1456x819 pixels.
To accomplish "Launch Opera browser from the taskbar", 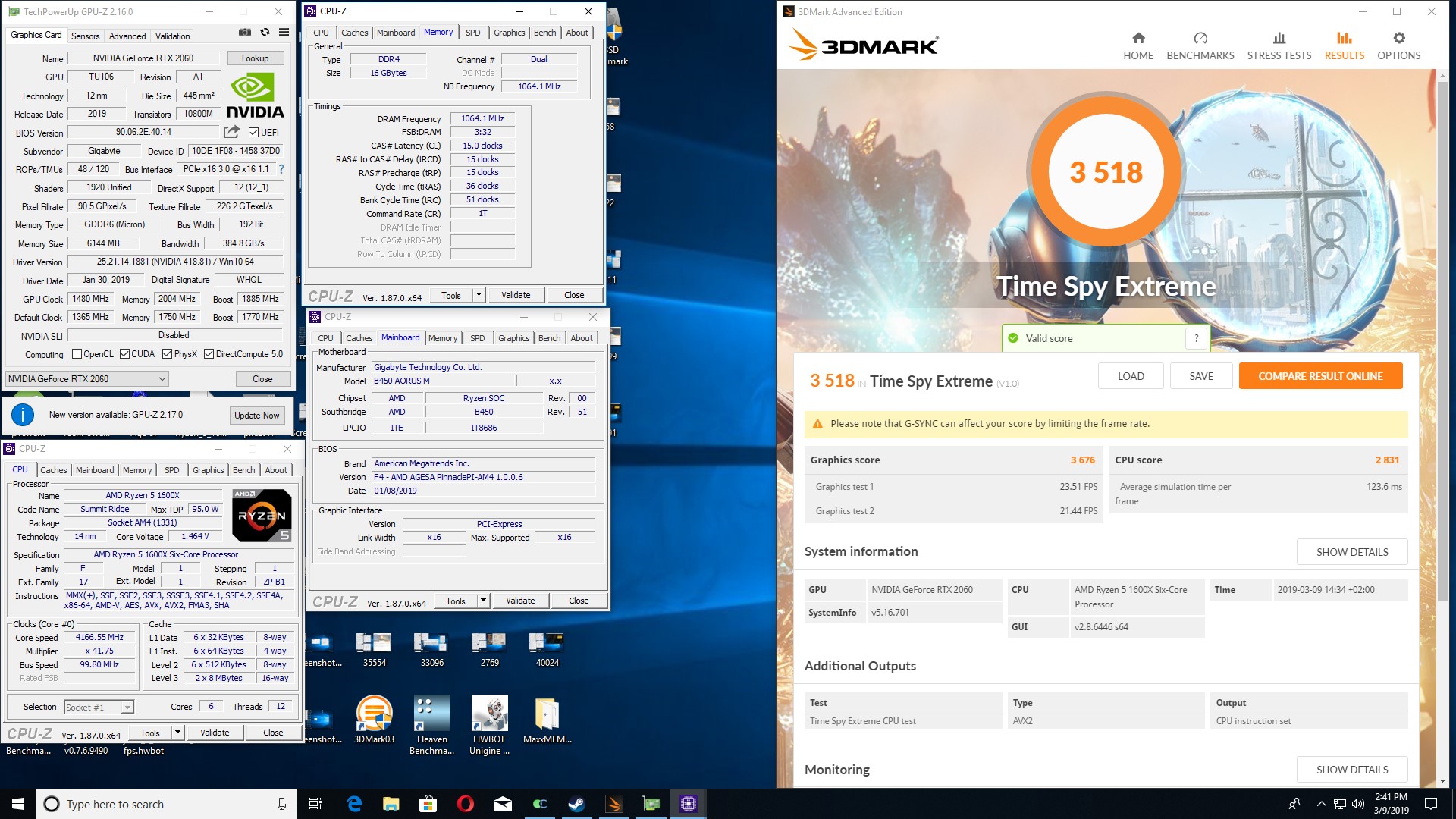I will 466,804.
